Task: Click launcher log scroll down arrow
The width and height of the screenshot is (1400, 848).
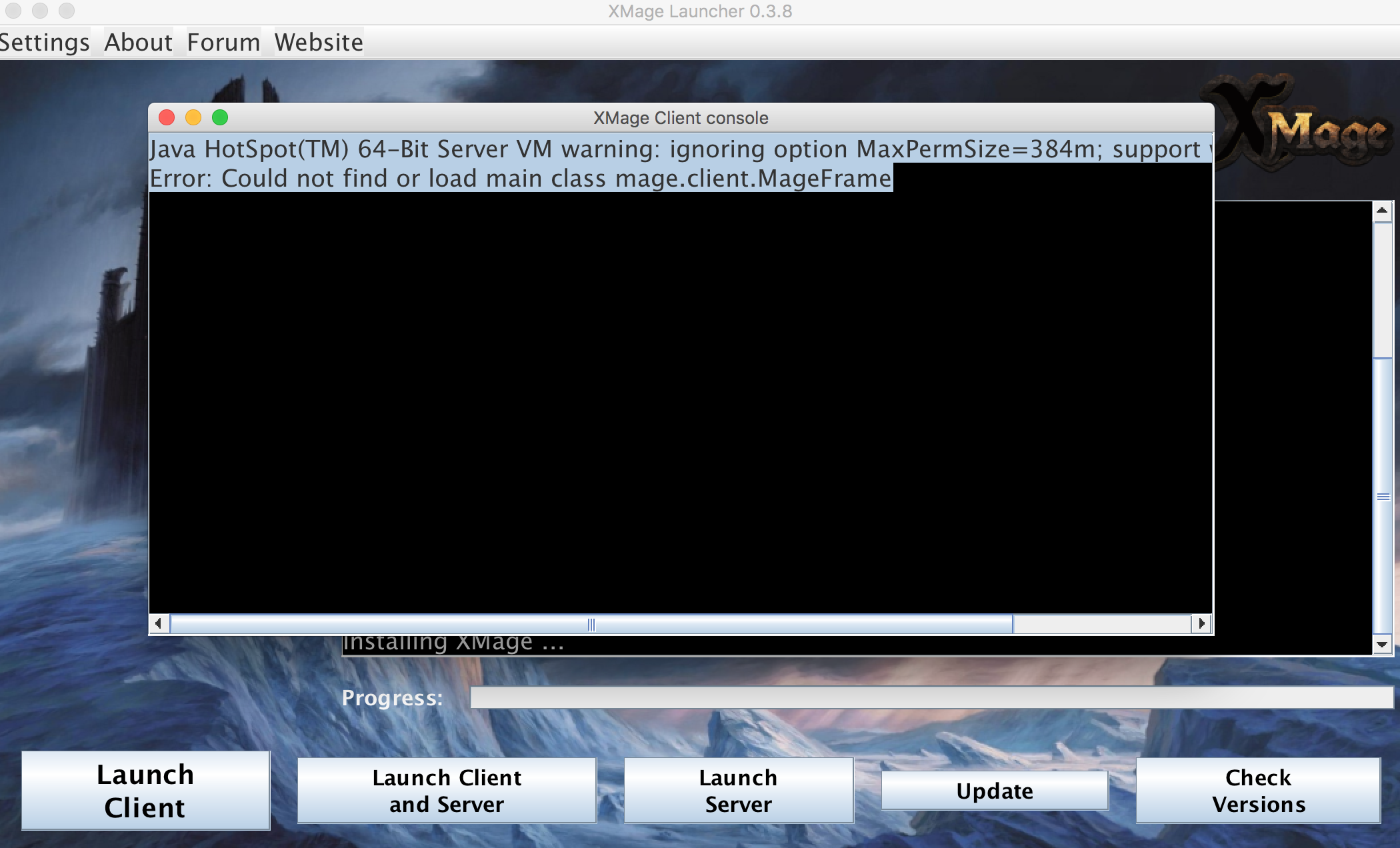Action: 1382,645
